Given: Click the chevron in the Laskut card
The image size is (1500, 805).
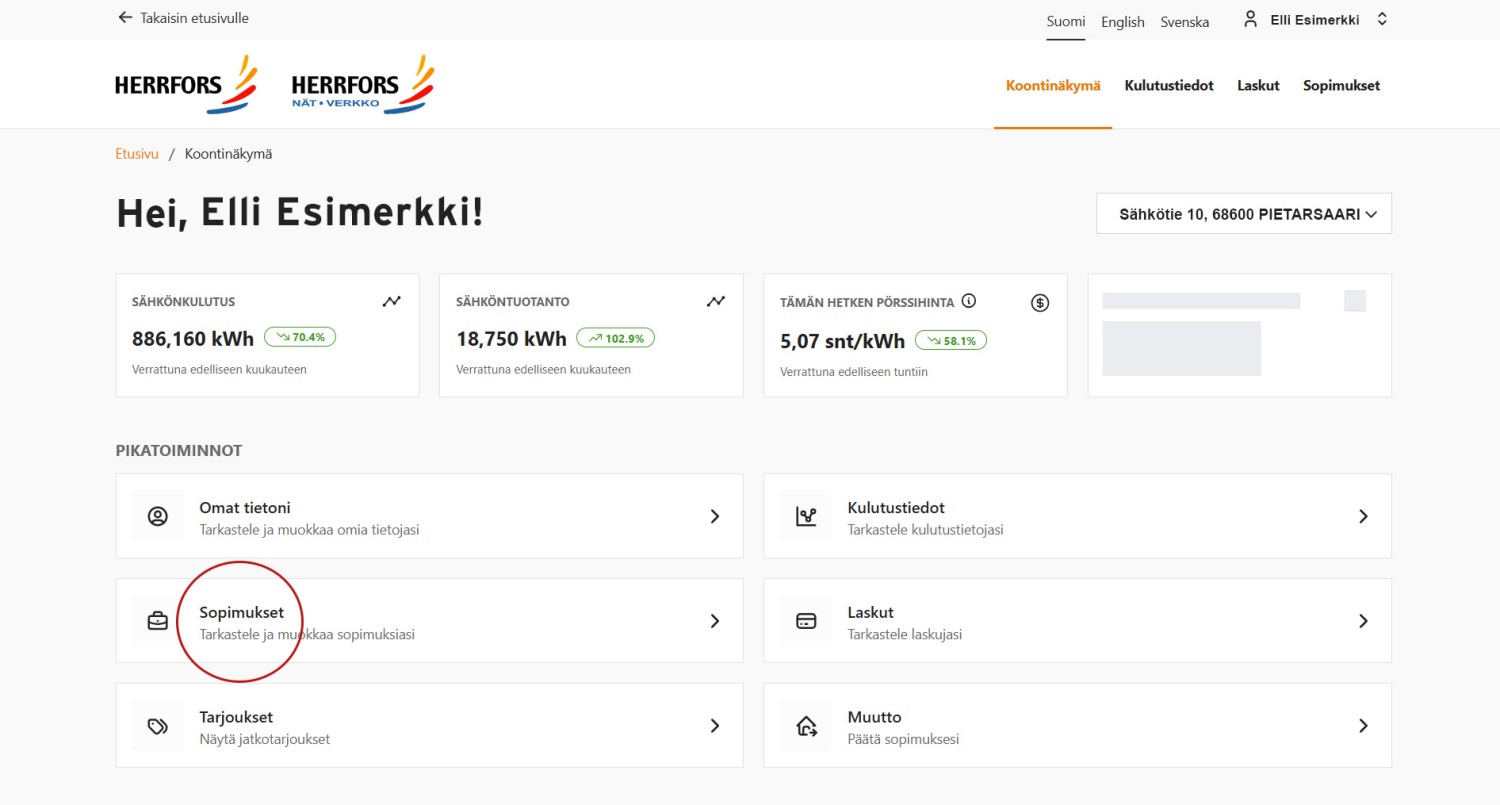Looking at the screenshot, I should coord(1363,621).
